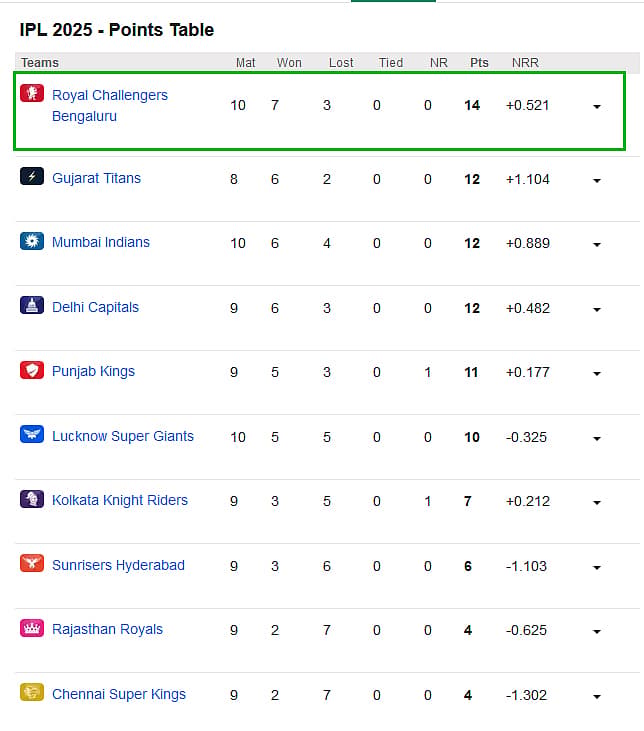The height and width of the screenshot is (731, 644).
Task: Expand the Punjab Kings row arrow
Action: (596, 373)
